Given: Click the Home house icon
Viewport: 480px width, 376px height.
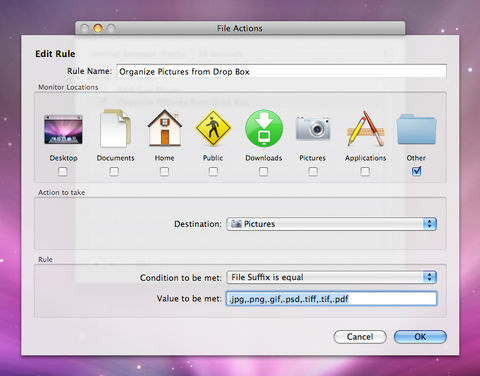Looking at the screenshot, I should pos(165,128).
